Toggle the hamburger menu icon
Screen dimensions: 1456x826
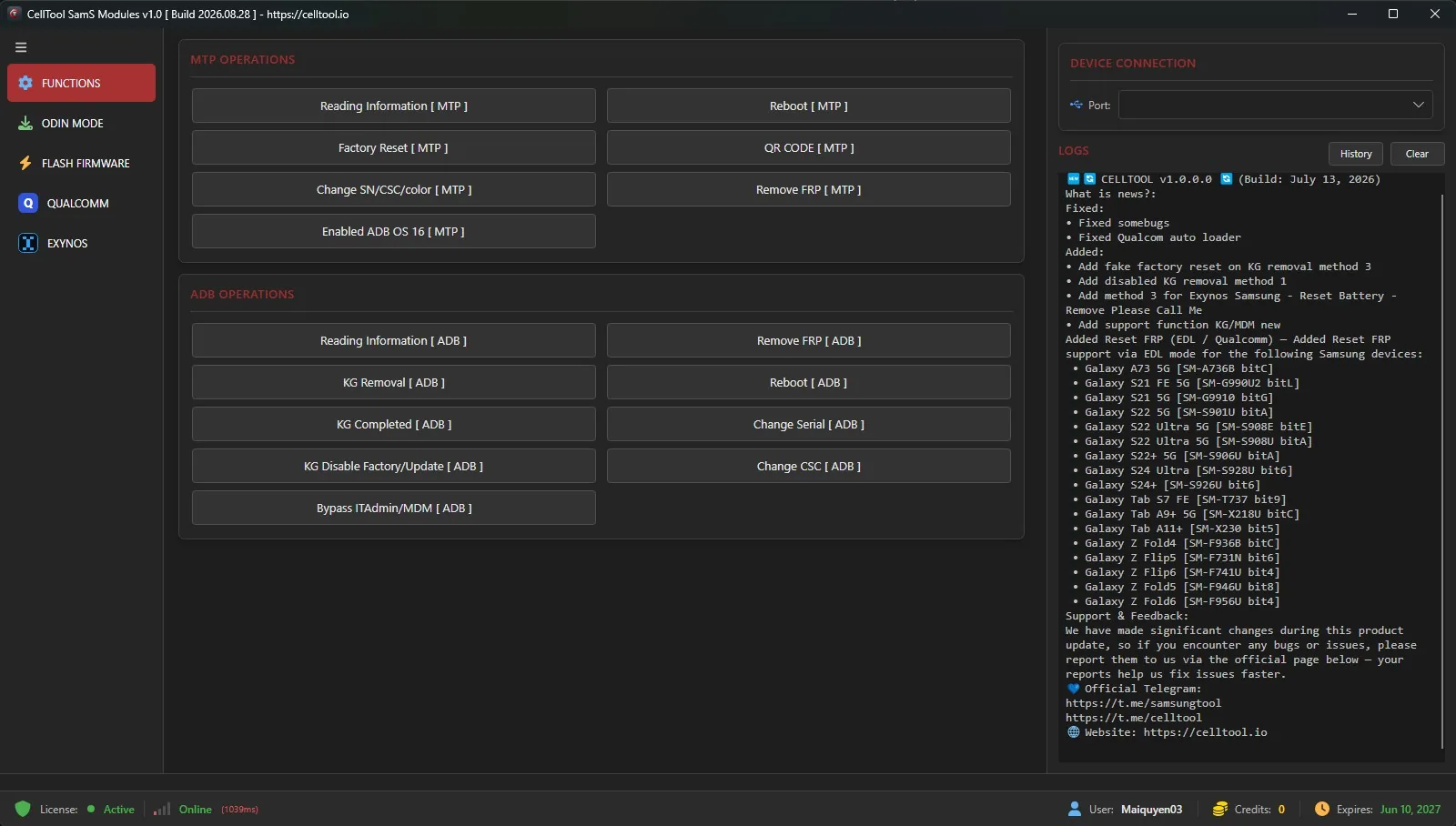click(21, 47)
